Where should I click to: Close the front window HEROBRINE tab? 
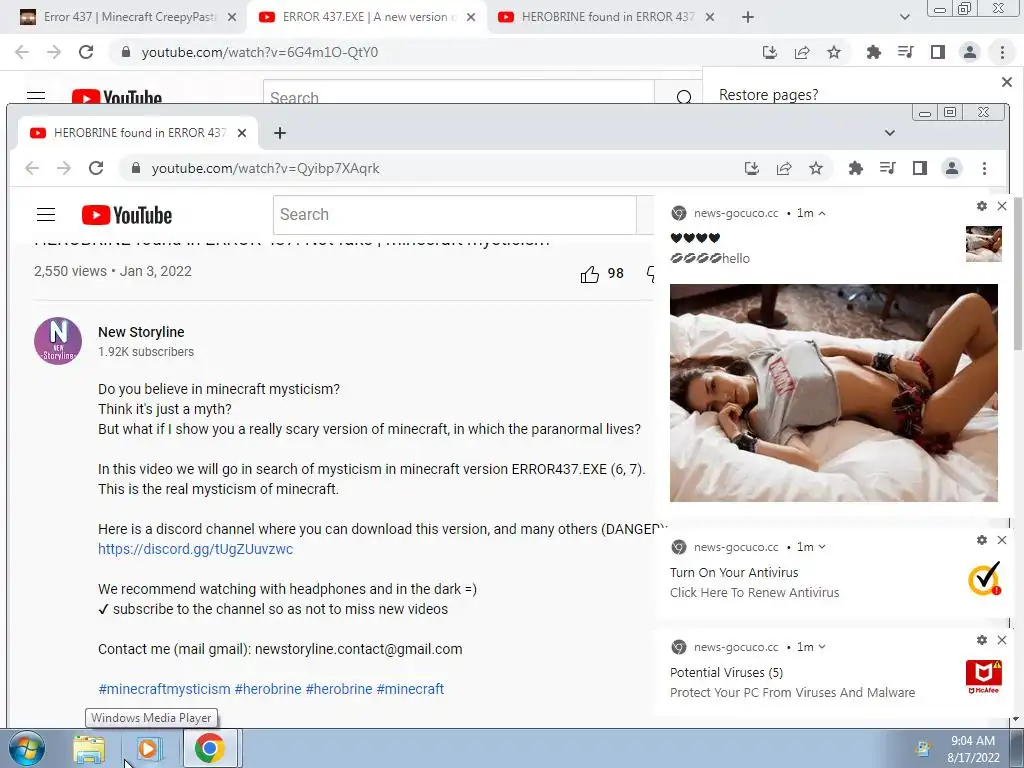[x=242, y=133]
